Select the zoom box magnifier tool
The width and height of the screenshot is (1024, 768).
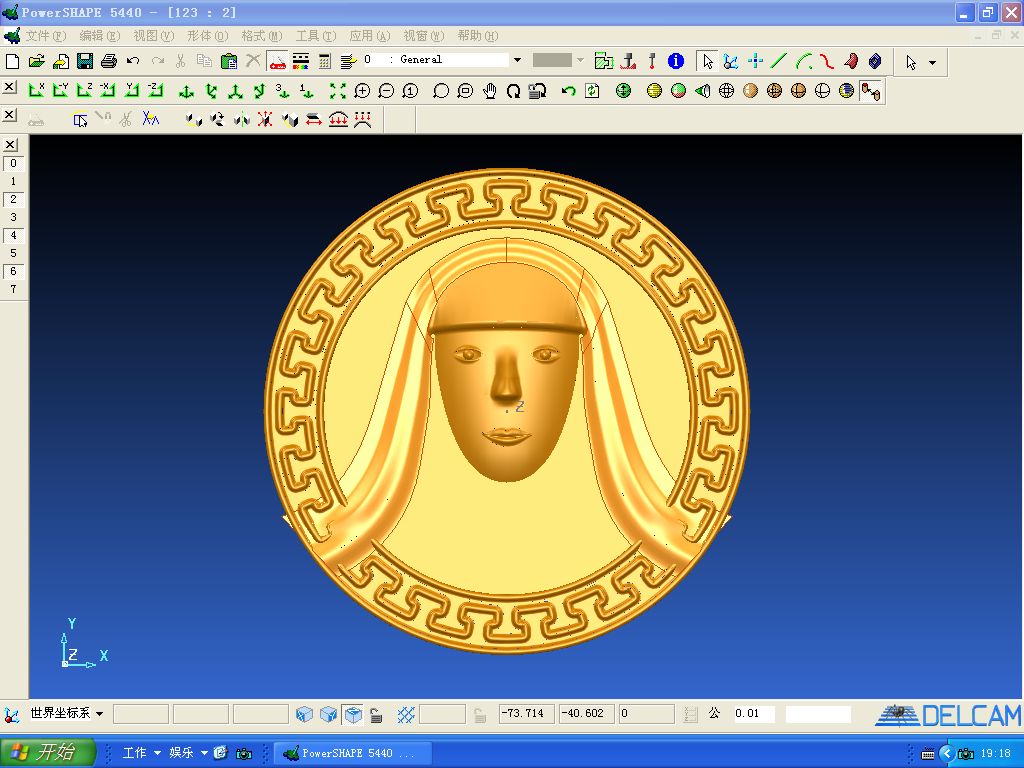coord(465,91)
